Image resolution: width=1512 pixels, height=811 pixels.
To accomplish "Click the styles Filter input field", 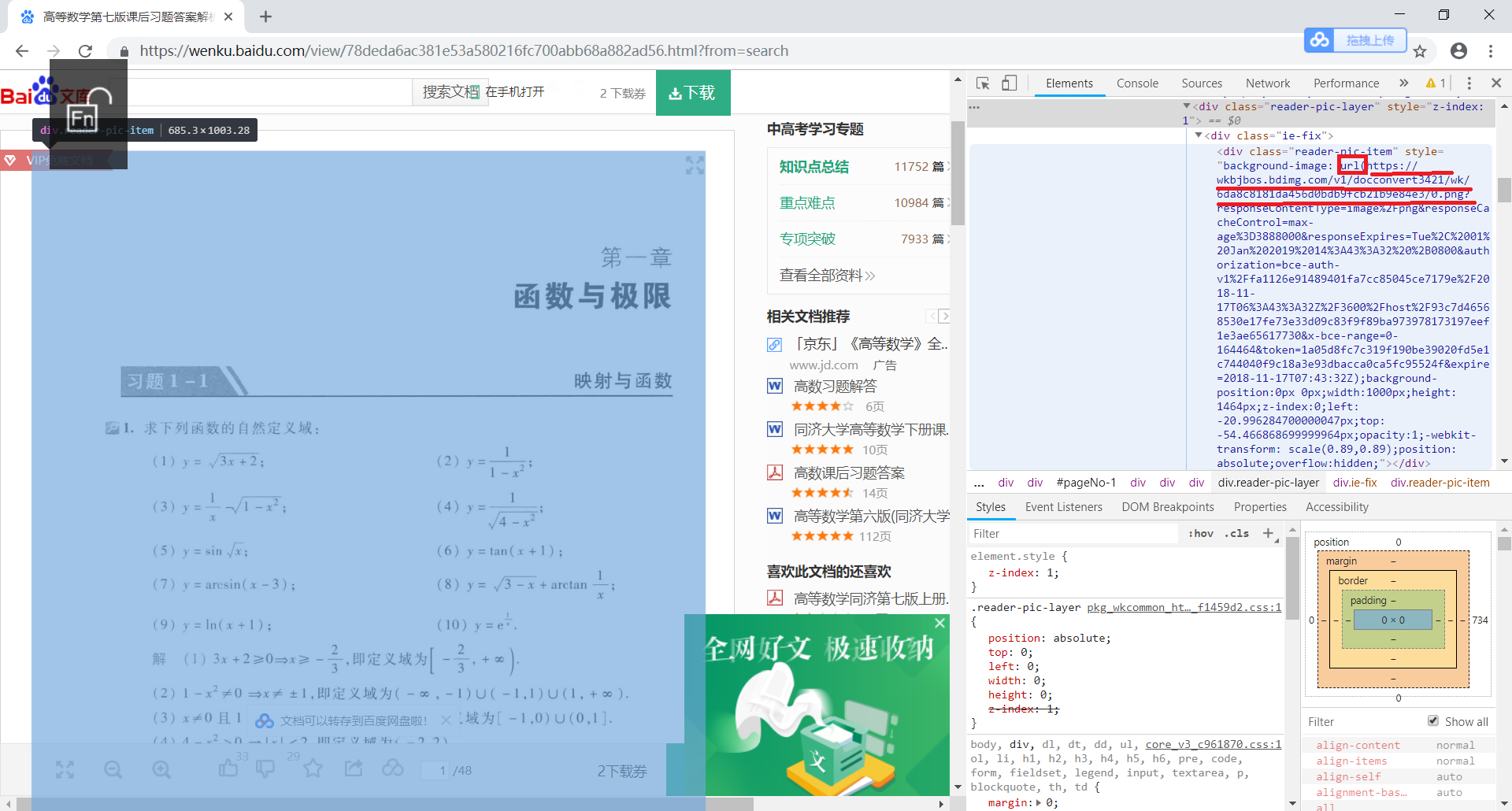I will [1073, 534].
